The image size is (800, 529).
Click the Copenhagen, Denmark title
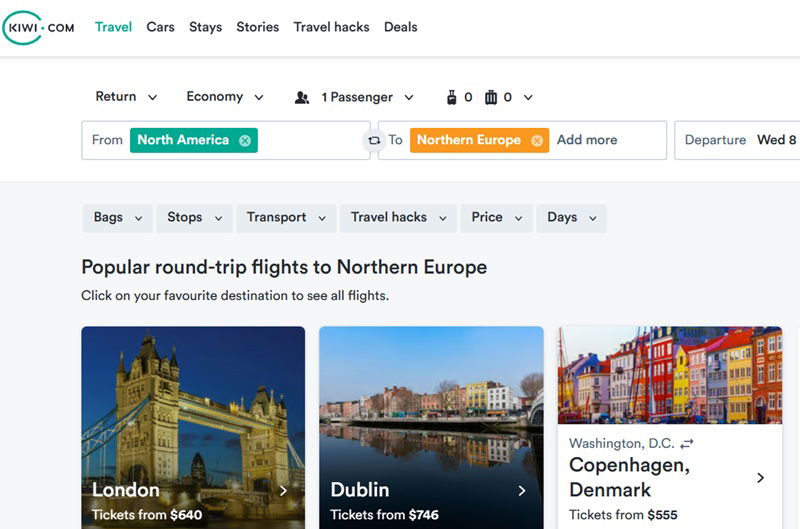(x=630, y=477)
